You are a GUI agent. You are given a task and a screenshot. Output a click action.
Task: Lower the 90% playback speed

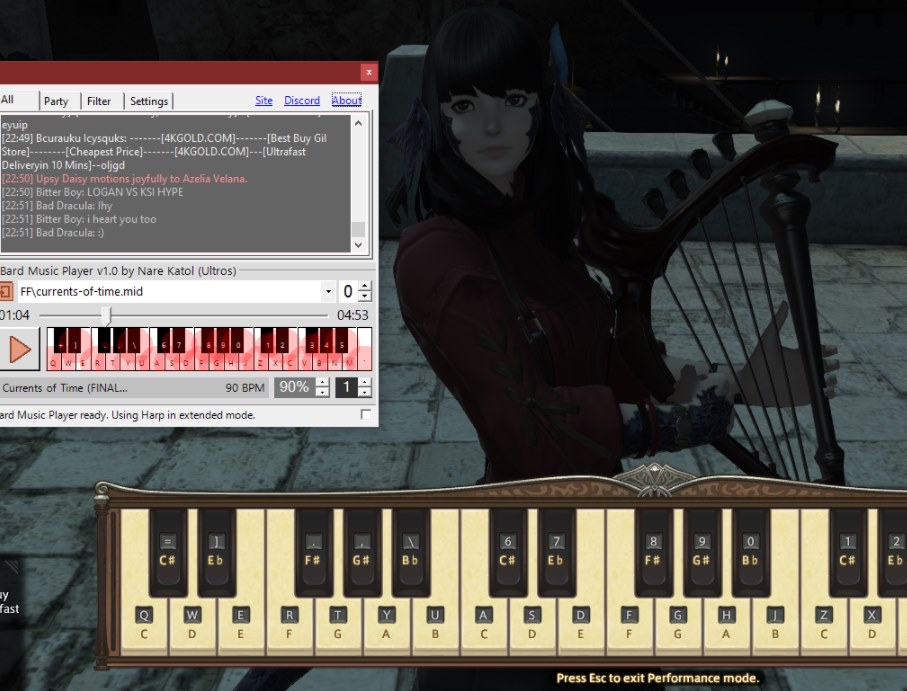click(x=322, y=392)
